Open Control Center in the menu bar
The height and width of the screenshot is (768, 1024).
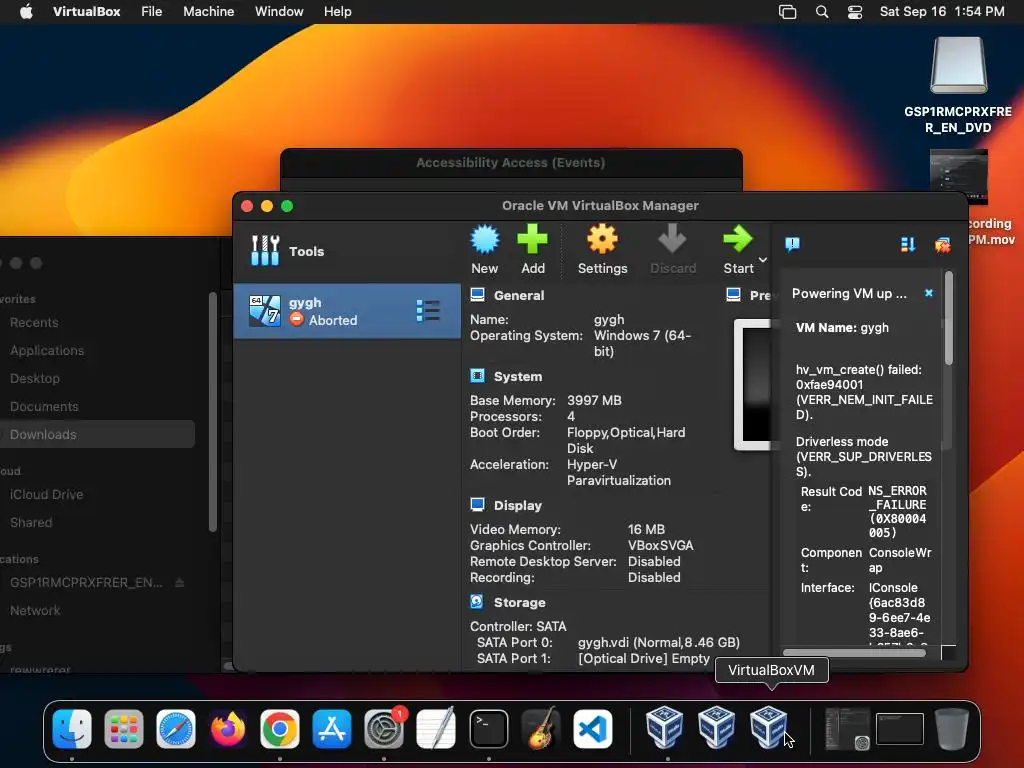pos(855,12)
